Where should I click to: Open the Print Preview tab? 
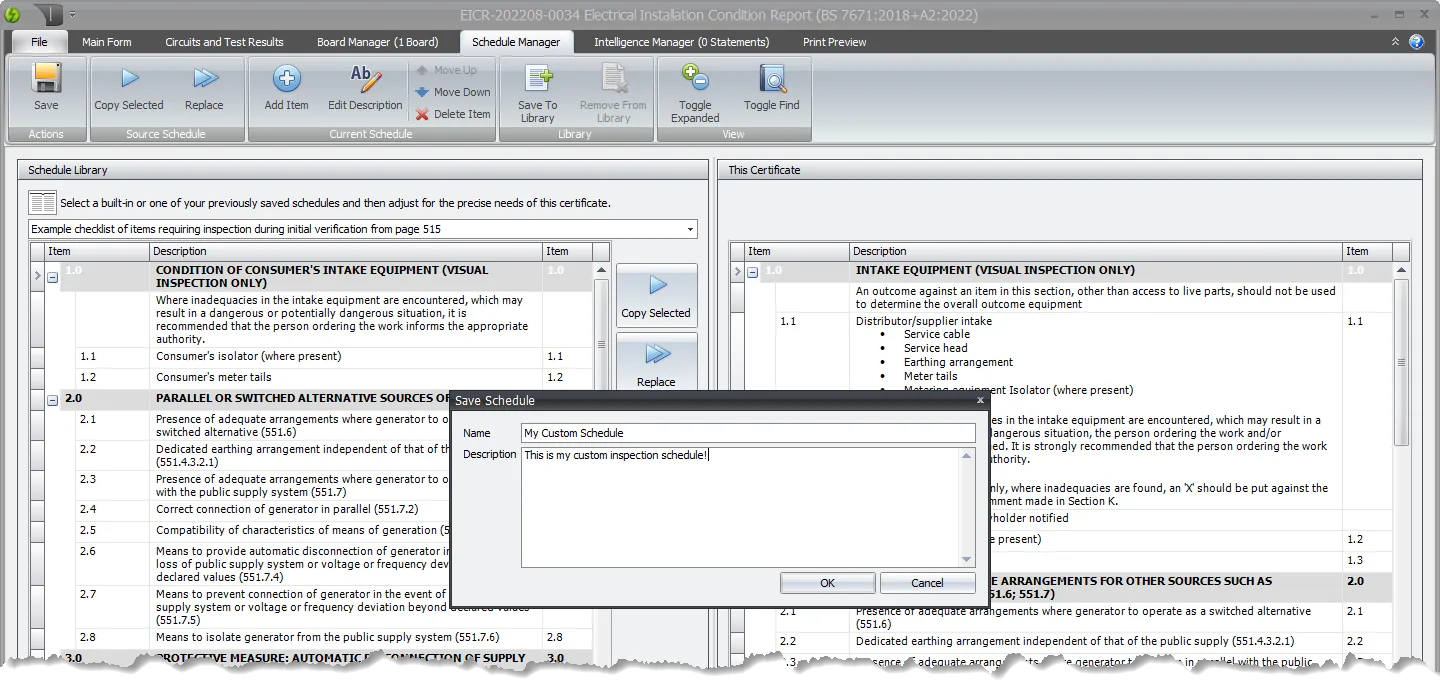pos(834,42)
